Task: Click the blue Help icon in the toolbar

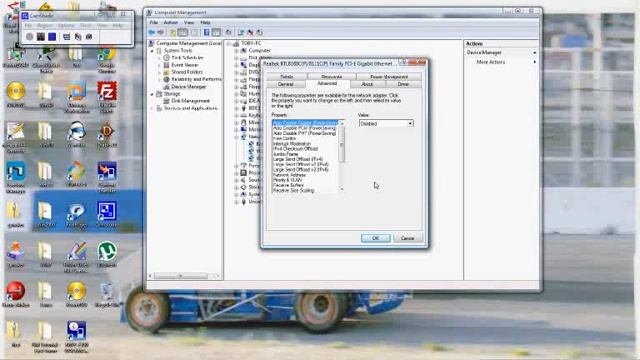Action: tap(207, 32)
